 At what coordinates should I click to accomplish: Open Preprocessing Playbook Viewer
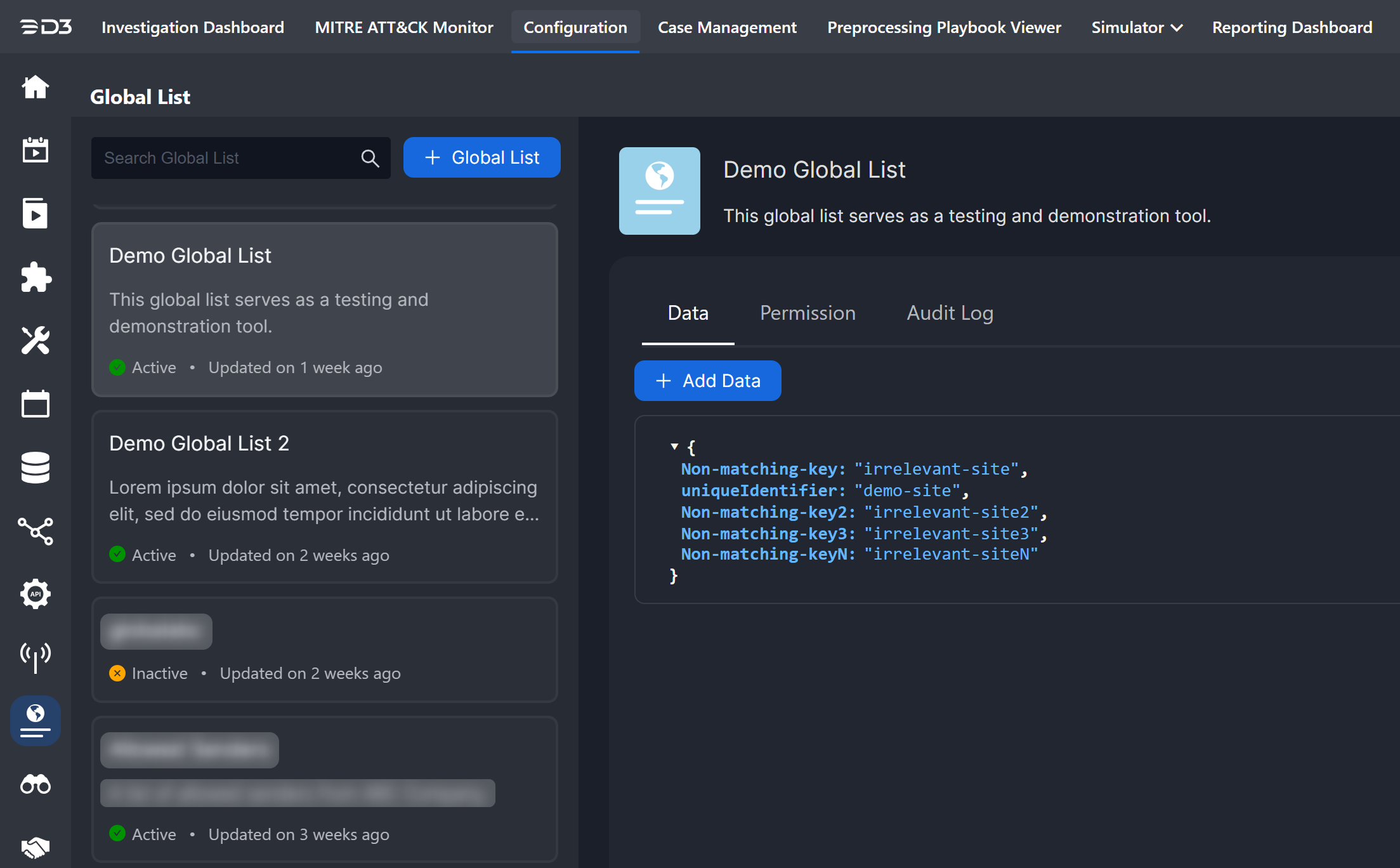(944, 27)
